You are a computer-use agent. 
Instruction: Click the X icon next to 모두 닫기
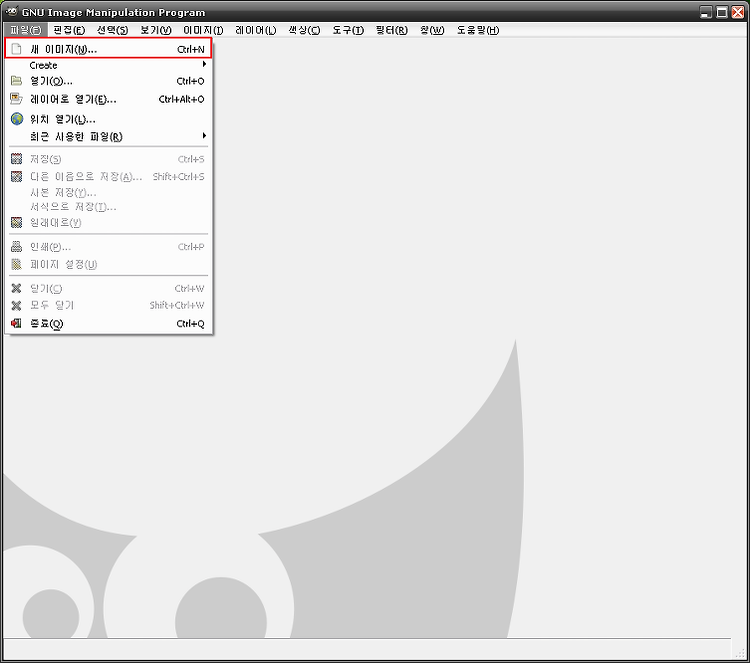pyautogui.click(x=16, y=305)
